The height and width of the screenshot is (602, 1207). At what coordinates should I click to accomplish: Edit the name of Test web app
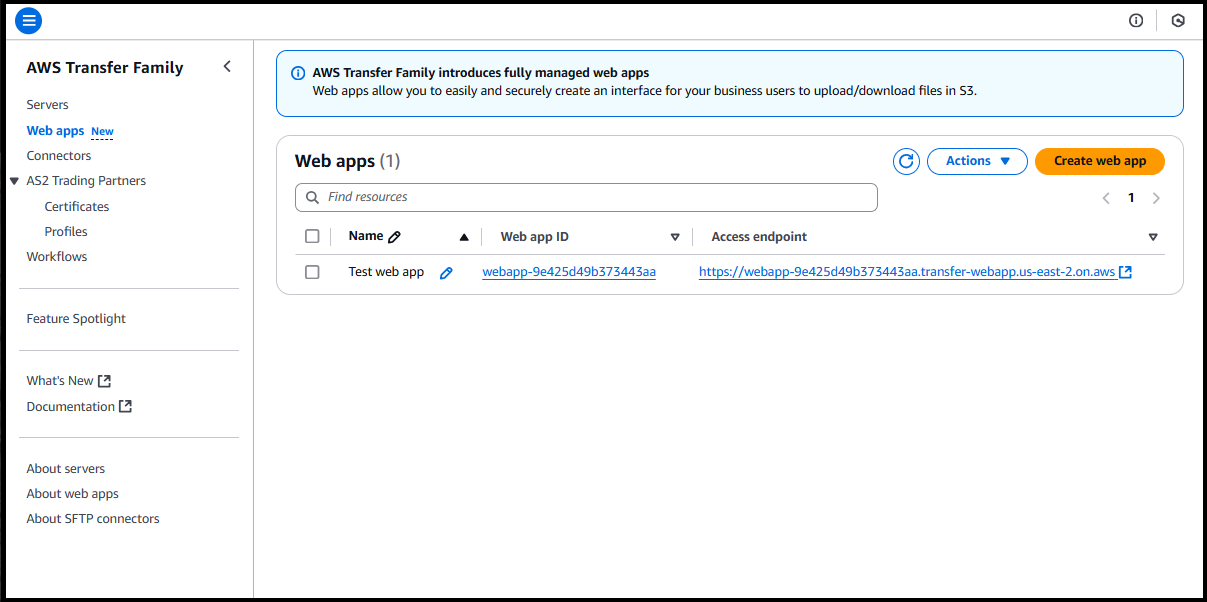pyautogui.click(x=445, y=271)
